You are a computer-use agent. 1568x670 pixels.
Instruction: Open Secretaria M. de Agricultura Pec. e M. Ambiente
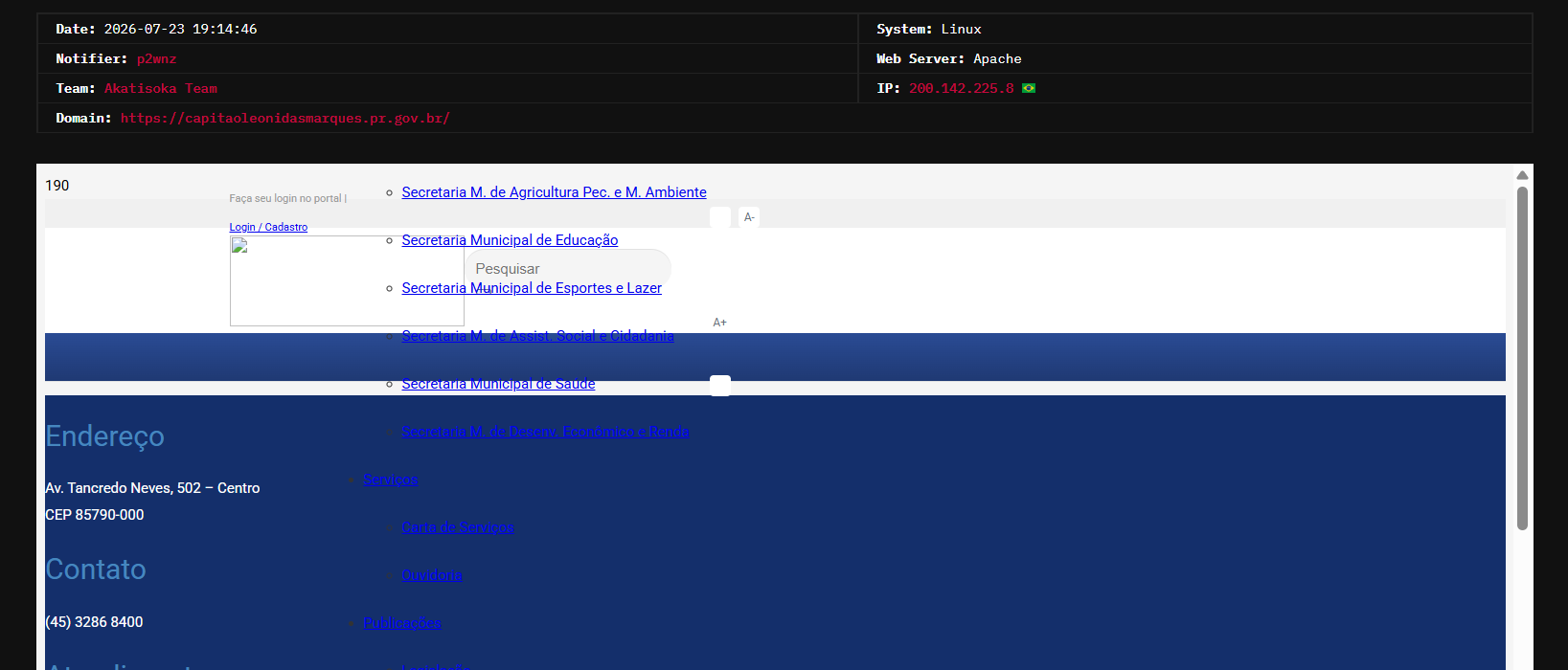tap(554, 192)
